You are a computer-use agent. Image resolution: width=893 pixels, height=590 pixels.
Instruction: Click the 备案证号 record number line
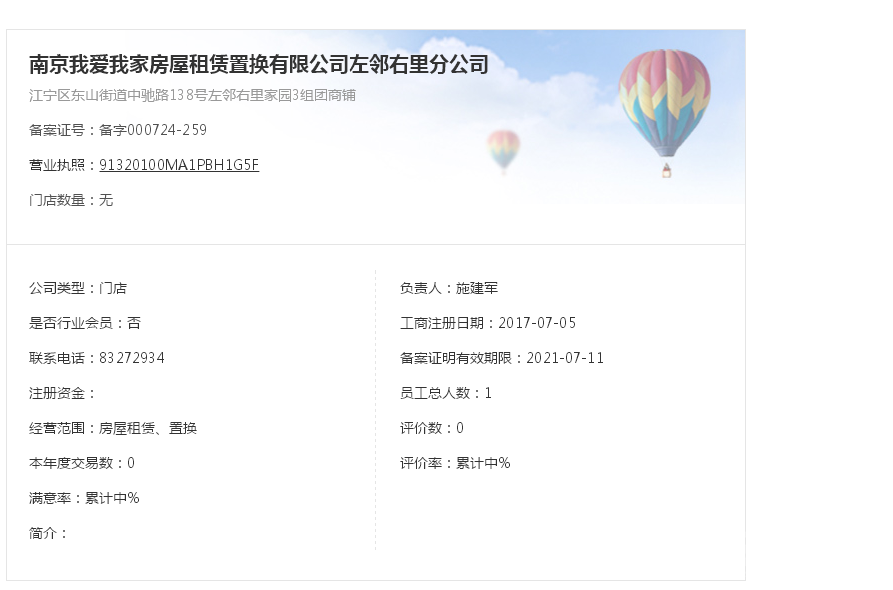click(118, 130)
